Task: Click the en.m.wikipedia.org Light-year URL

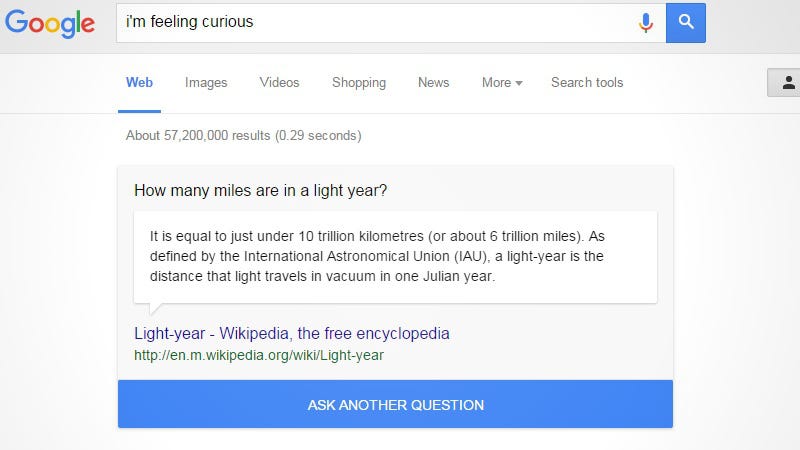Action: point(259,355)
